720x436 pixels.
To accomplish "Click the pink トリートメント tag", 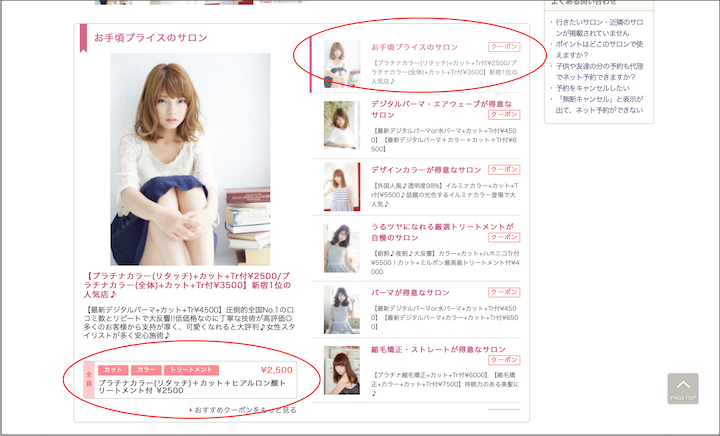I will 188,370.
